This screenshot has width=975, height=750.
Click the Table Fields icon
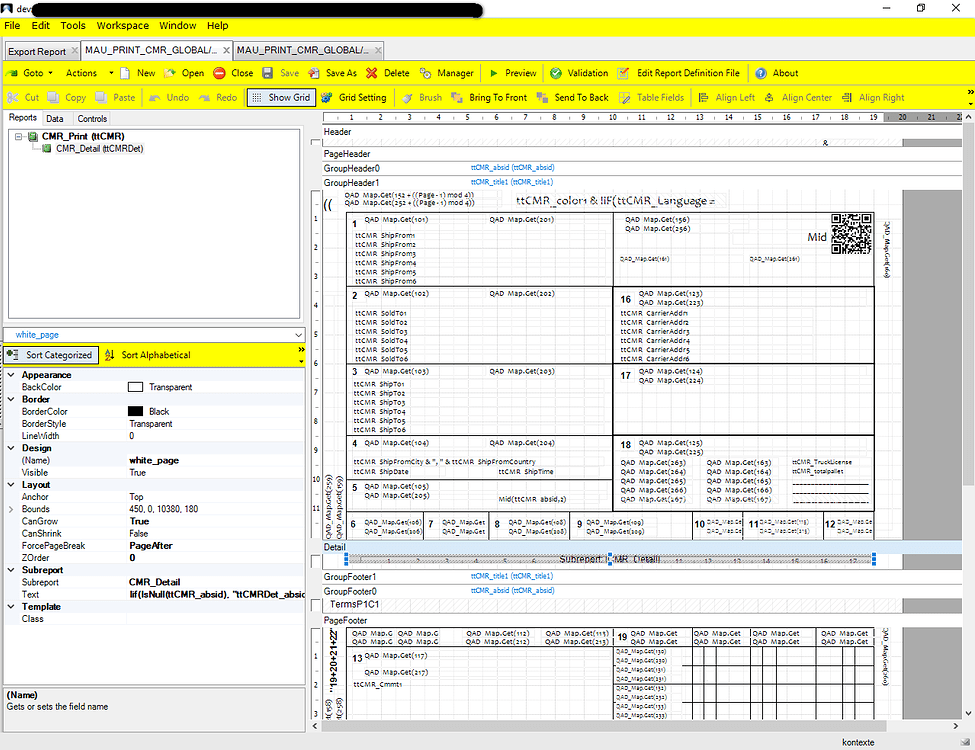click(625, 98)
